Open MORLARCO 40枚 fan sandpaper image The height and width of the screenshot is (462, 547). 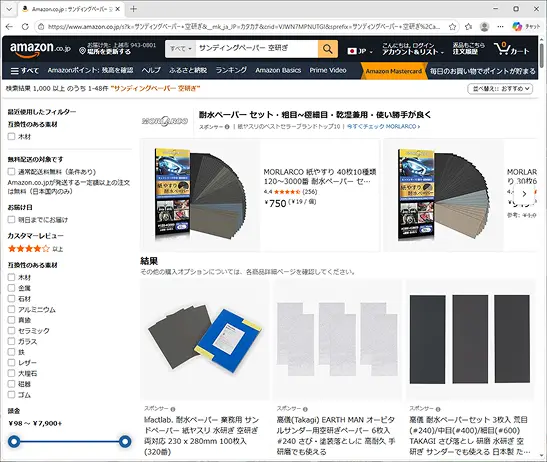point(201,195)
